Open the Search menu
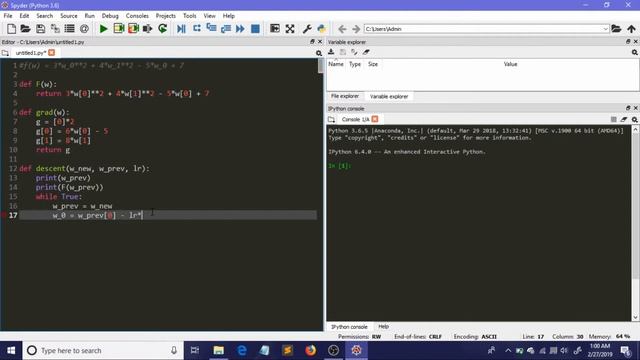 [x=44, y=16]
